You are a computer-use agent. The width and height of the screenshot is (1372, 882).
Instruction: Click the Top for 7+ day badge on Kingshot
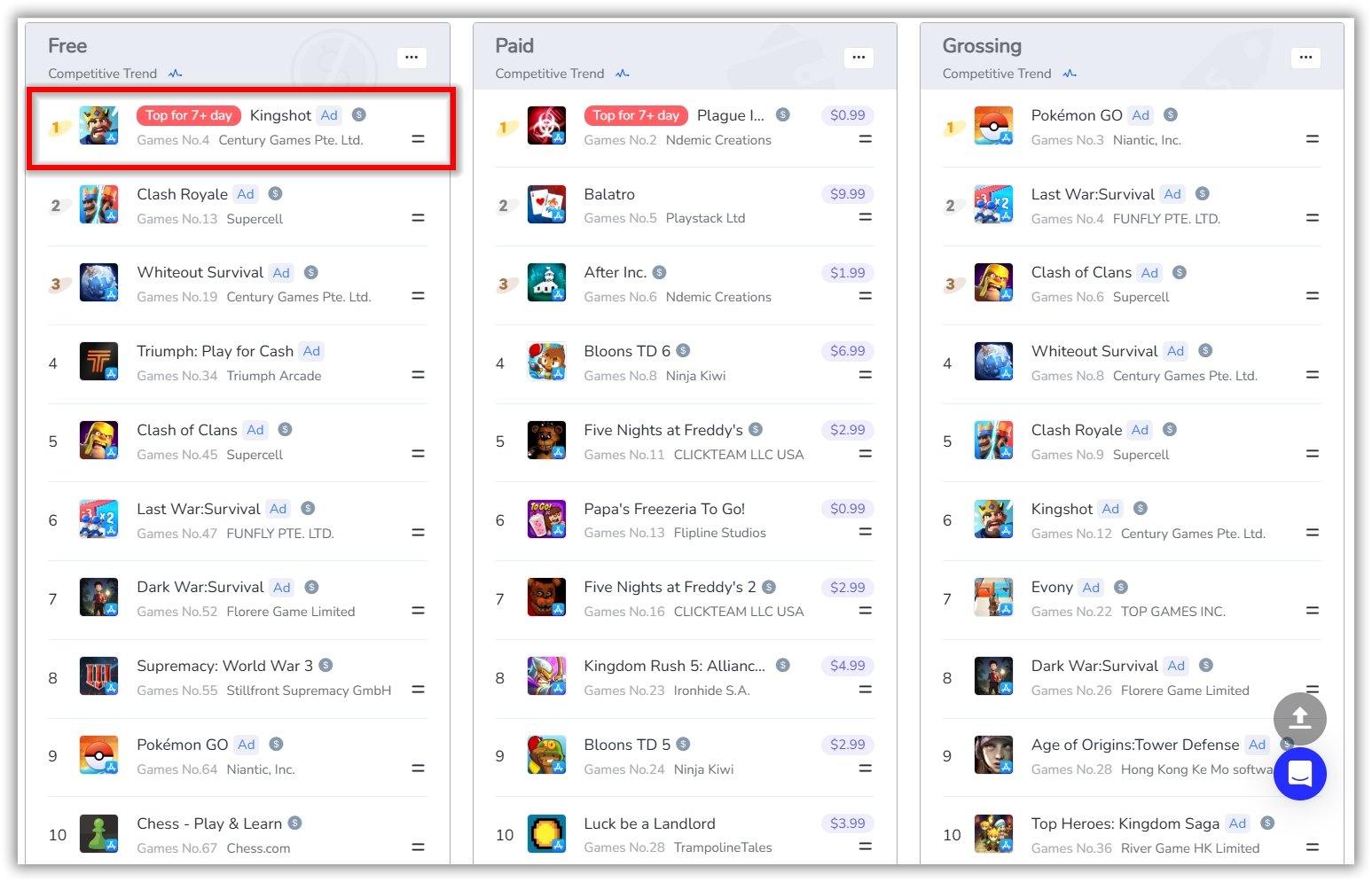click(x=189, y=115)
